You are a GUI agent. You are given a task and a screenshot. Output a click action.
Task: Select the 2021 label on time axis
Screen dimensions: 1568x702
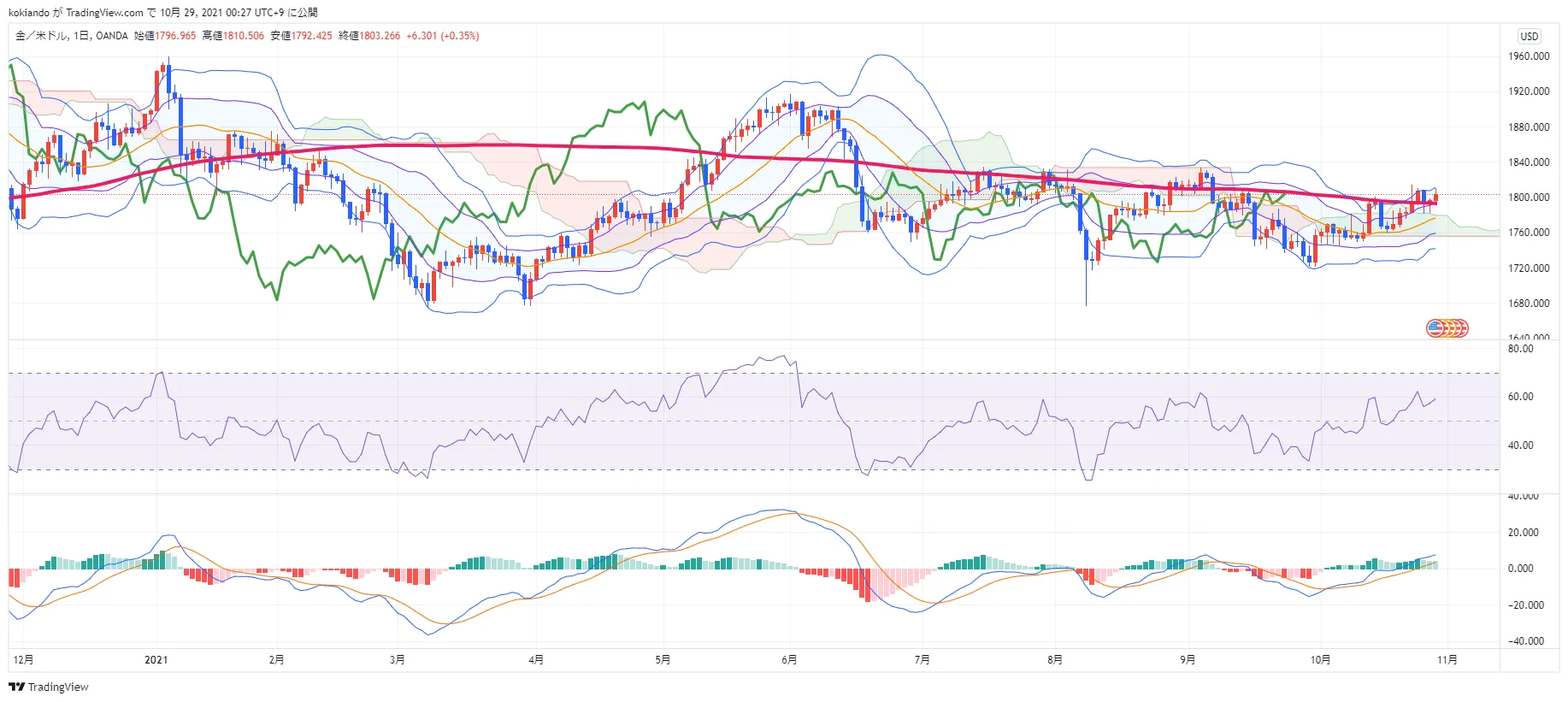point(156,659)
